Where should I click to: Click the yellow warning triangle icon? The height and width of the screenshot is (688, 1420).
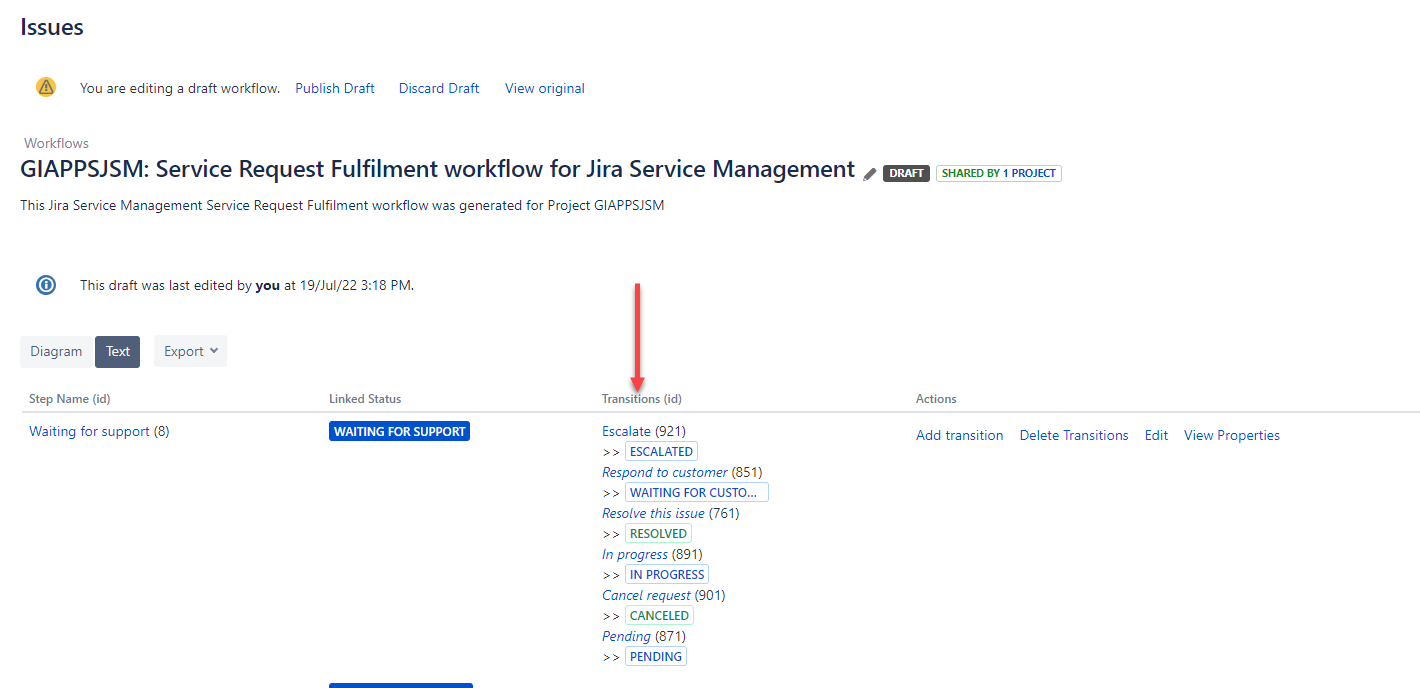pyautogui.click(x=45, y=87)
